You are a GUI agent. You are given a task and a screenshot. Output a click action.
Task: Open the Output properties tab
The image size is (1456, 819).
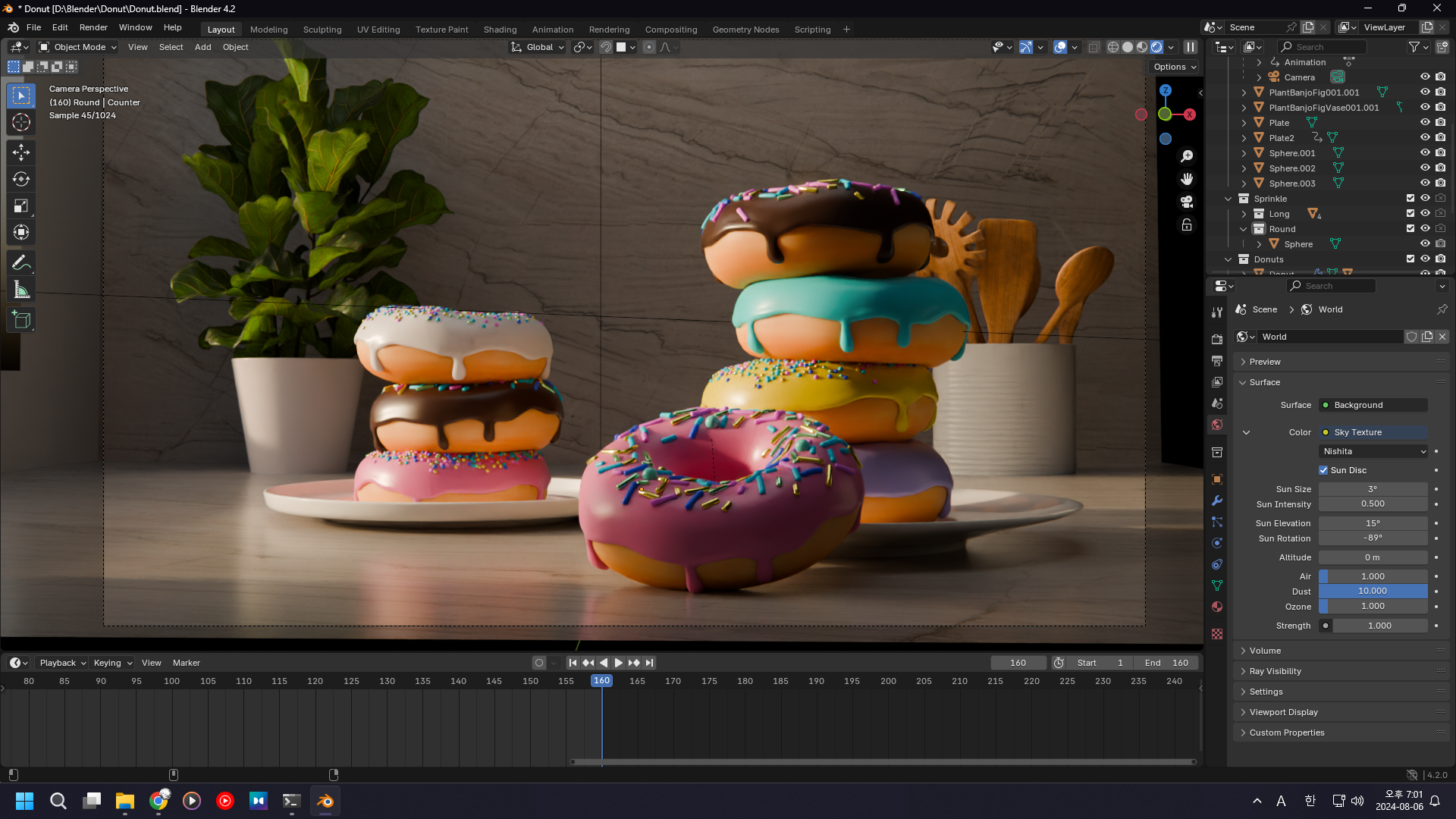1217,361
